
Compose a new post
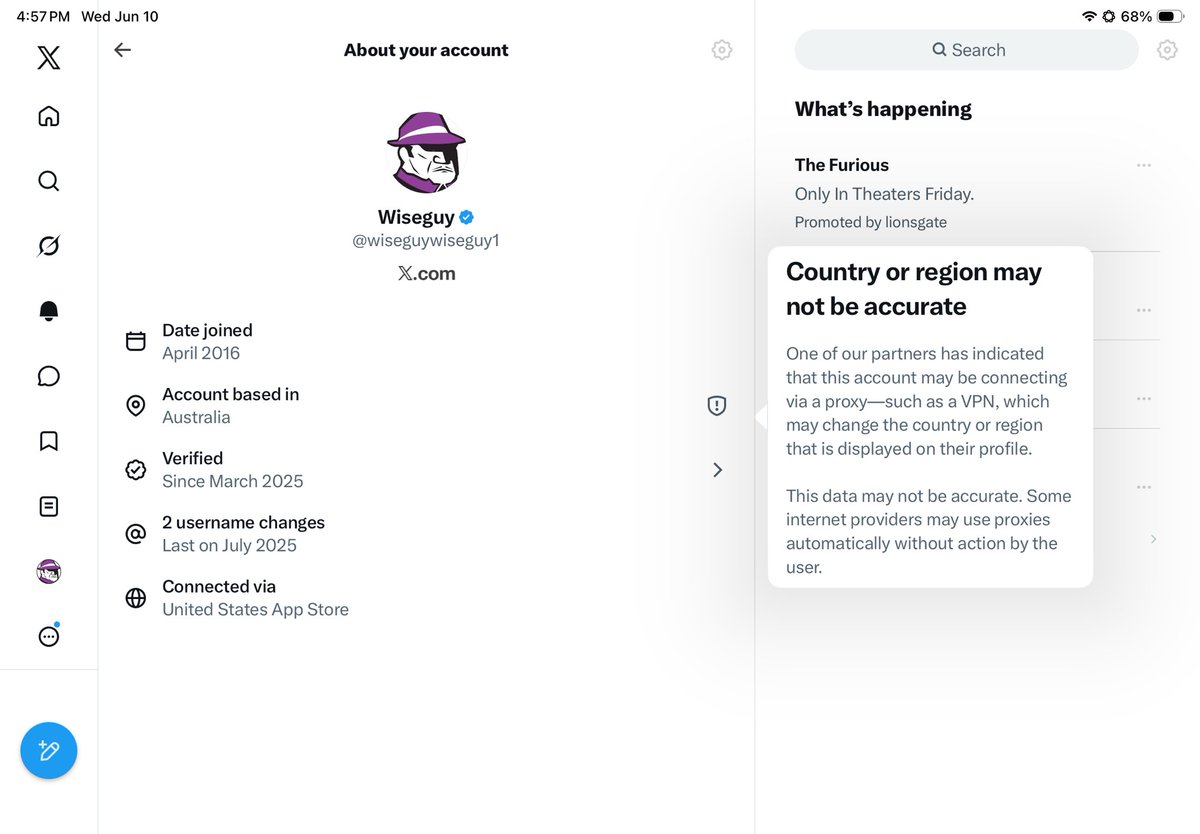pos(48,750)
